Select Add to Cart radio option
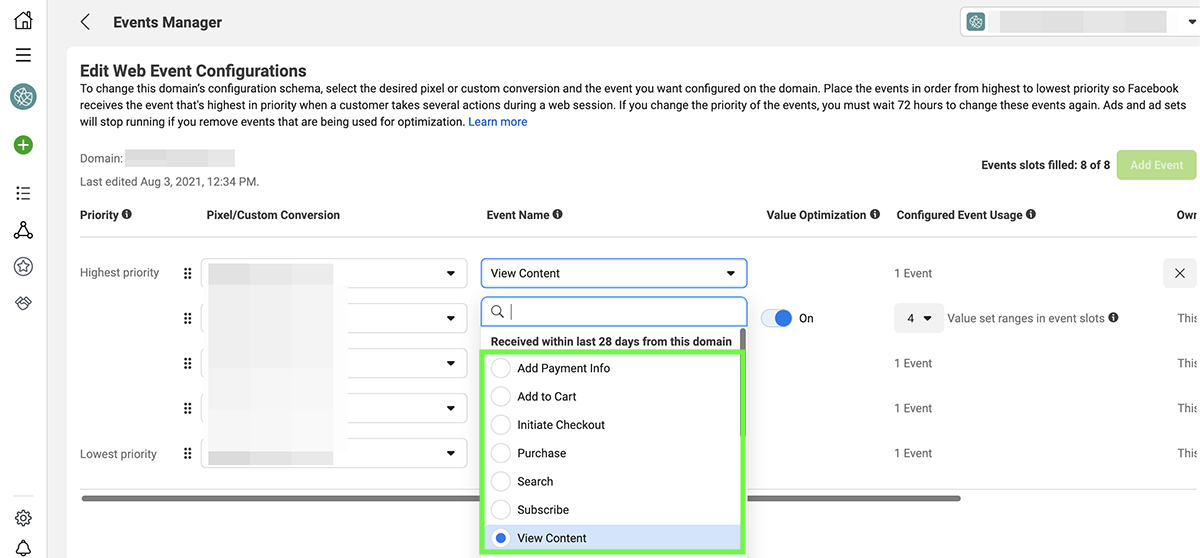The height and width of the screenshot is (558, 1200). (501, 397)
